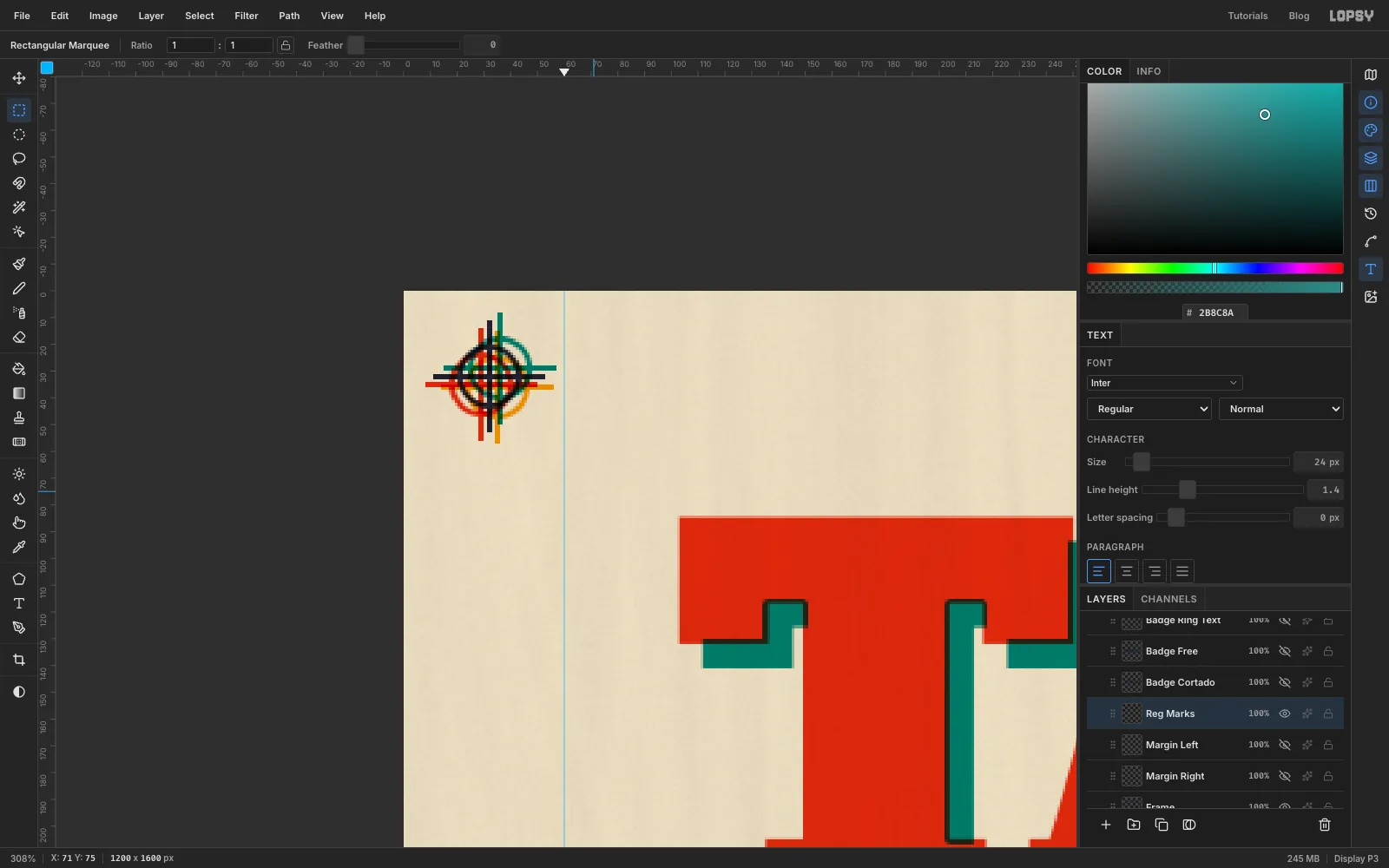
Task: Switch to the Info tab
Action: point(1149,71)
